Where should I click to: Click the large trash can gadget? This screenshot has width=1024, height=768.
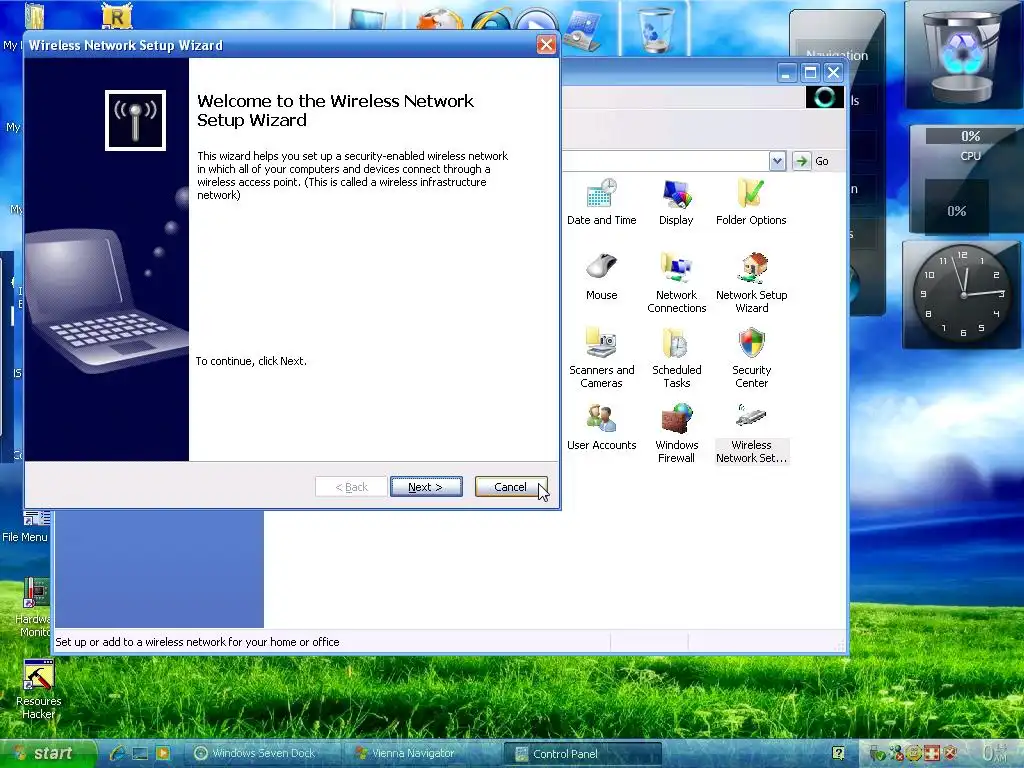click(963, 55)
